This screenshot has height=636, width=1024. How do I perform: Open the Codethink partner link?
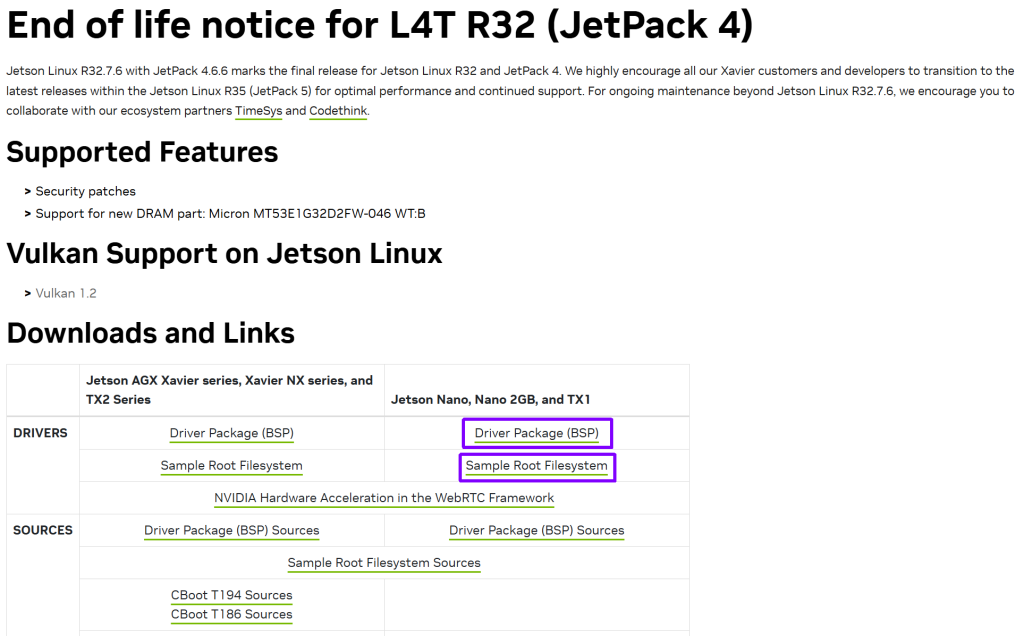tap(338, 111)
